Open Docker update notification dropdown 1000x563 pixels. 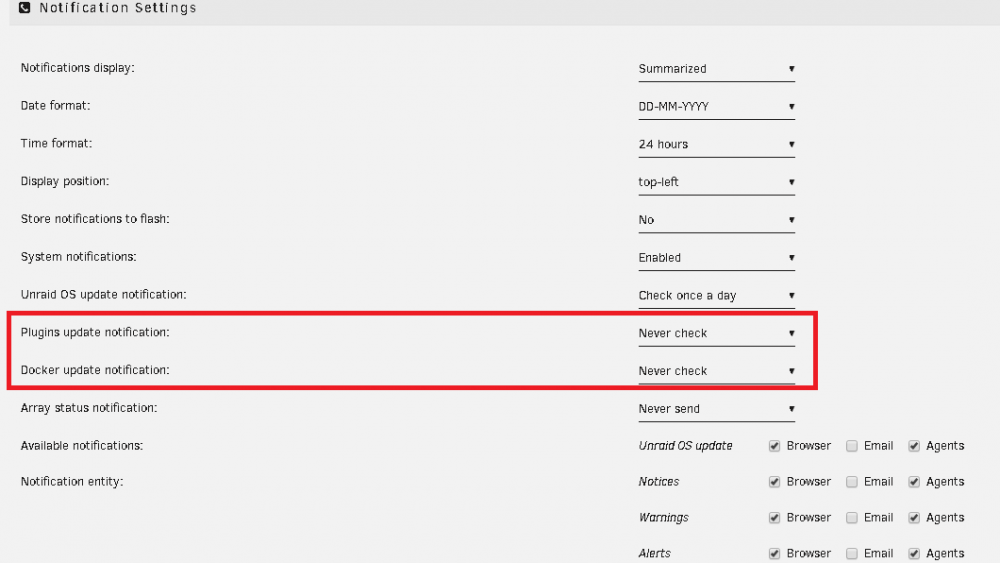tap(716, 371)
